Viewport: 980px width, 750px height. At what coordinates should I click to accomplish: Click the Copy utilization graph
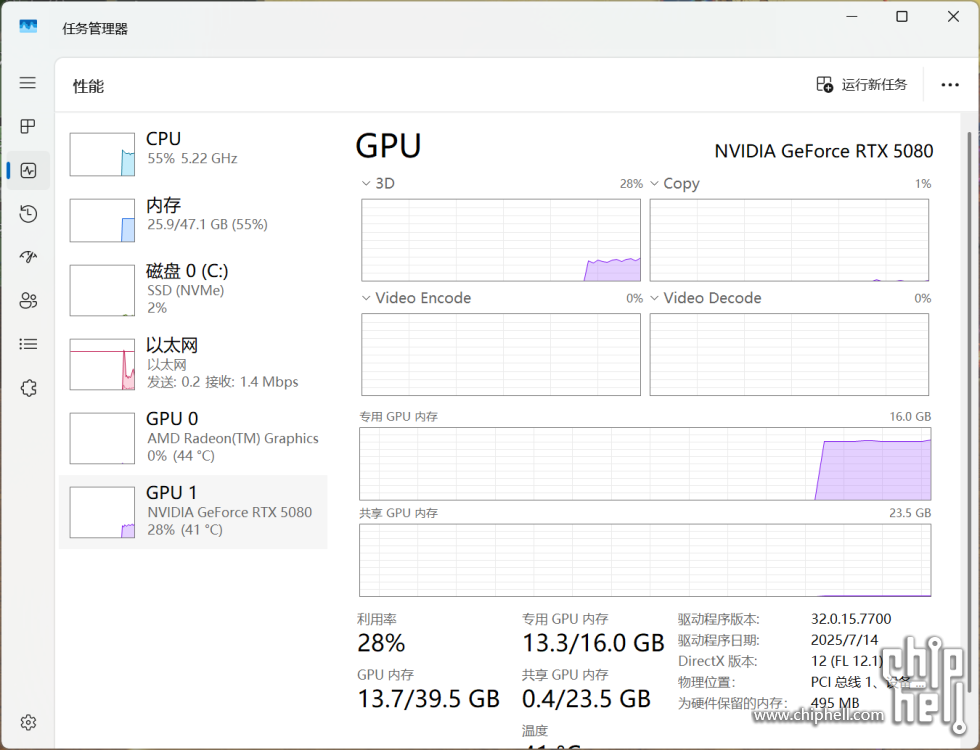tap(789, 240)
